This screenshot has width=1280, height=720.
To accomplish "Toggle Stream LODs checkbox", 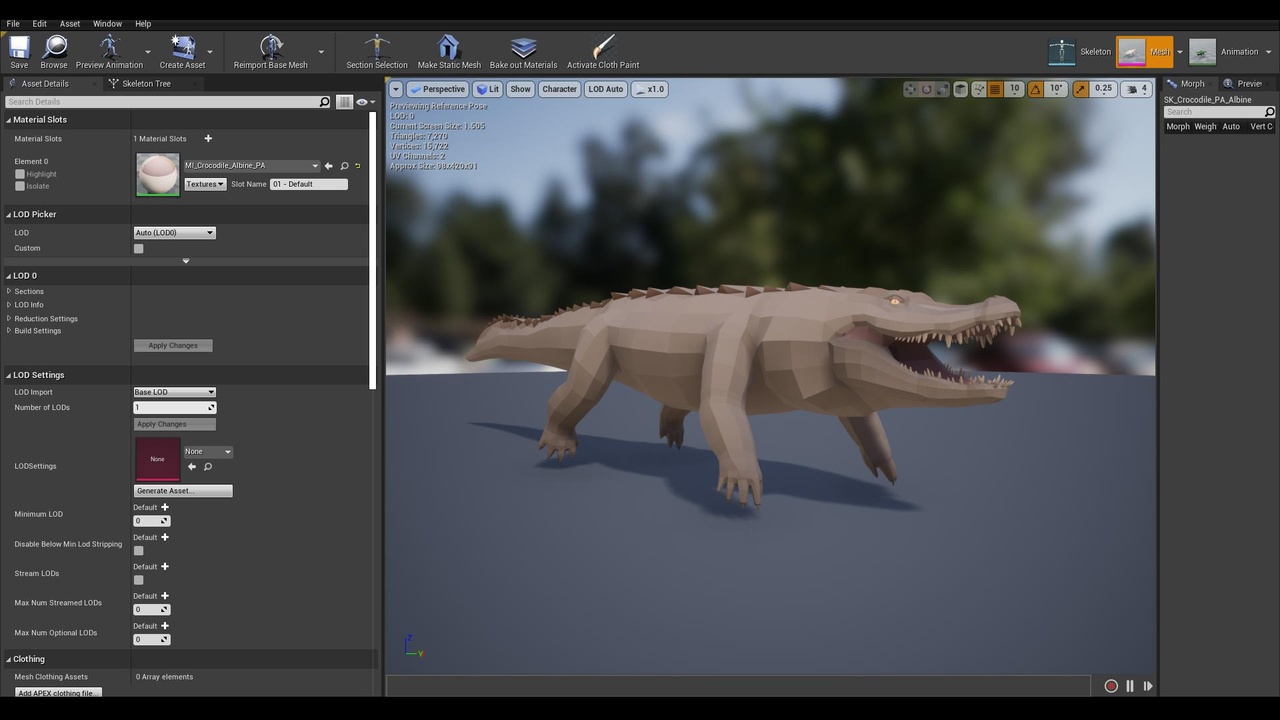I will 138,580.
